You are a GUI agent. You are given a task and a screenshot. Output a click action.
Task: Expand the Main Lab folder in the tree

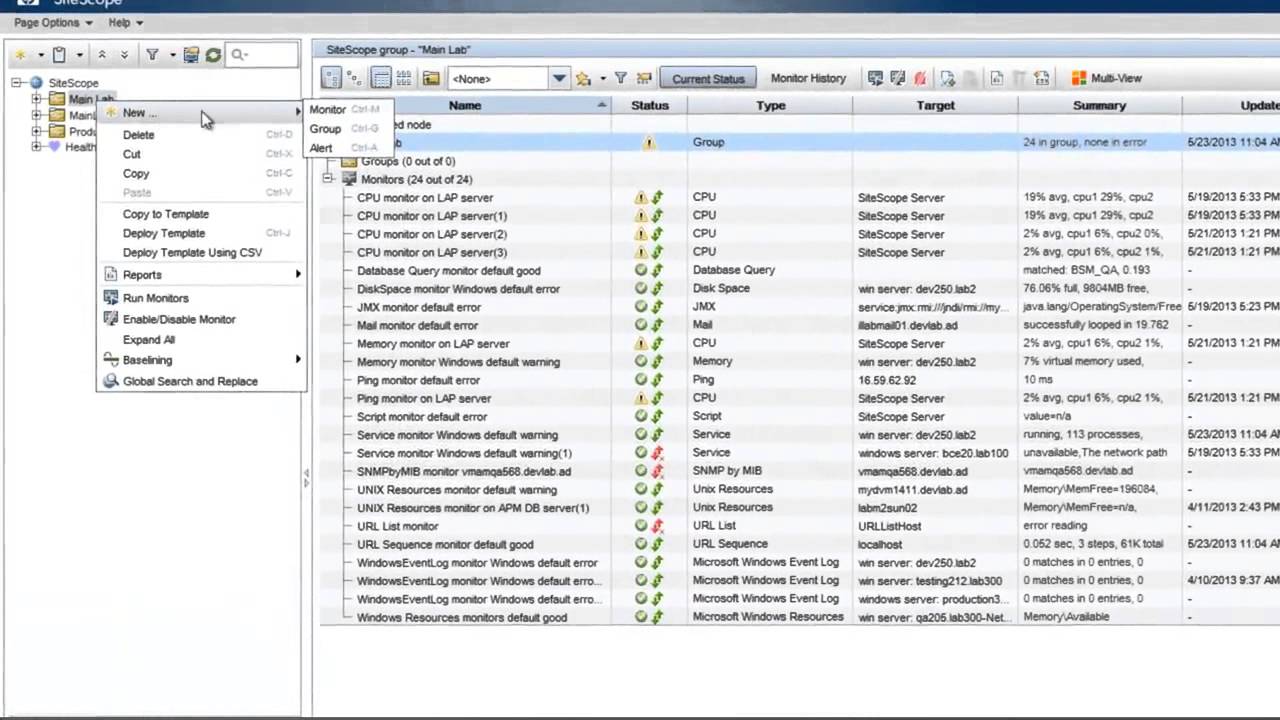tap(37, 99)
